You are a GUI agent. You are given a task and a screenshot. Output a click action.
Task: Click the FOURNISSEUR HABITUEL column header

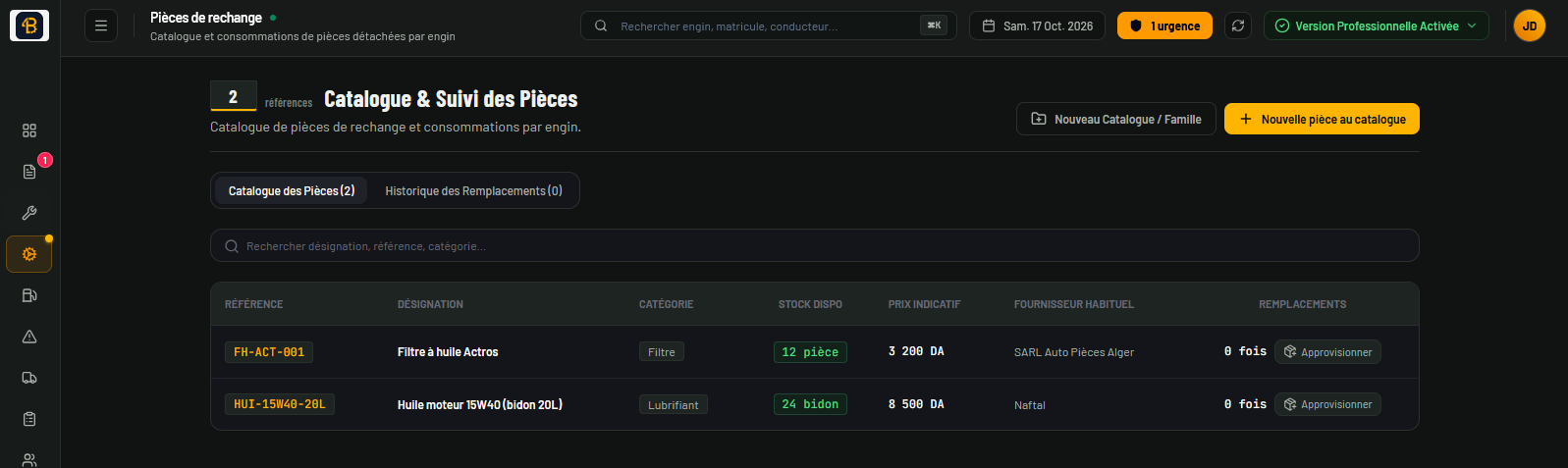[x=1074, y=304]
